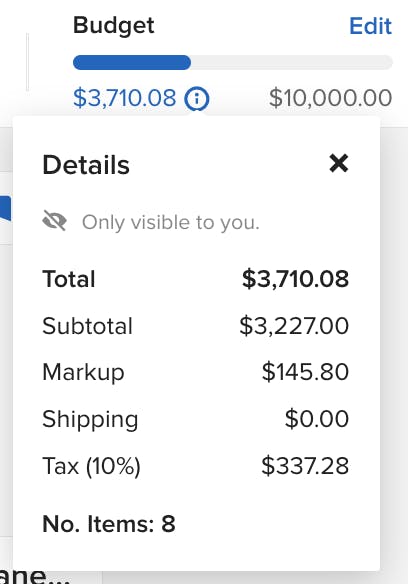Select the blue $3,710.08 spent amount

[124, 98]
